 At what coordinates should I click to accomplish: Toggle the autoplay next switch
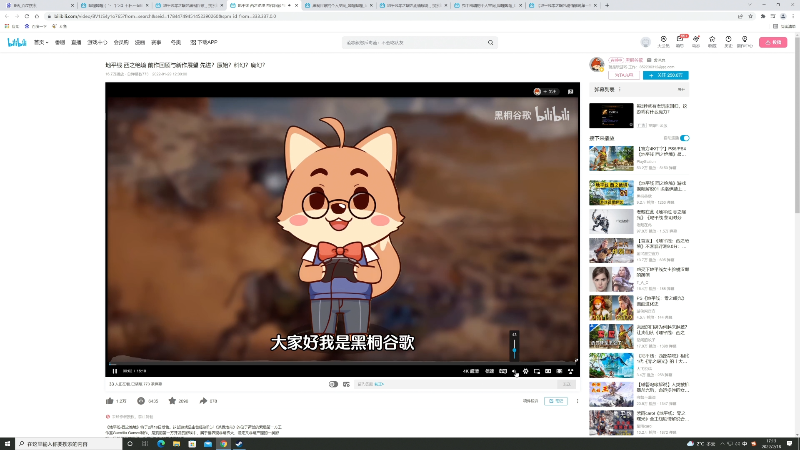tap(684, 138)
